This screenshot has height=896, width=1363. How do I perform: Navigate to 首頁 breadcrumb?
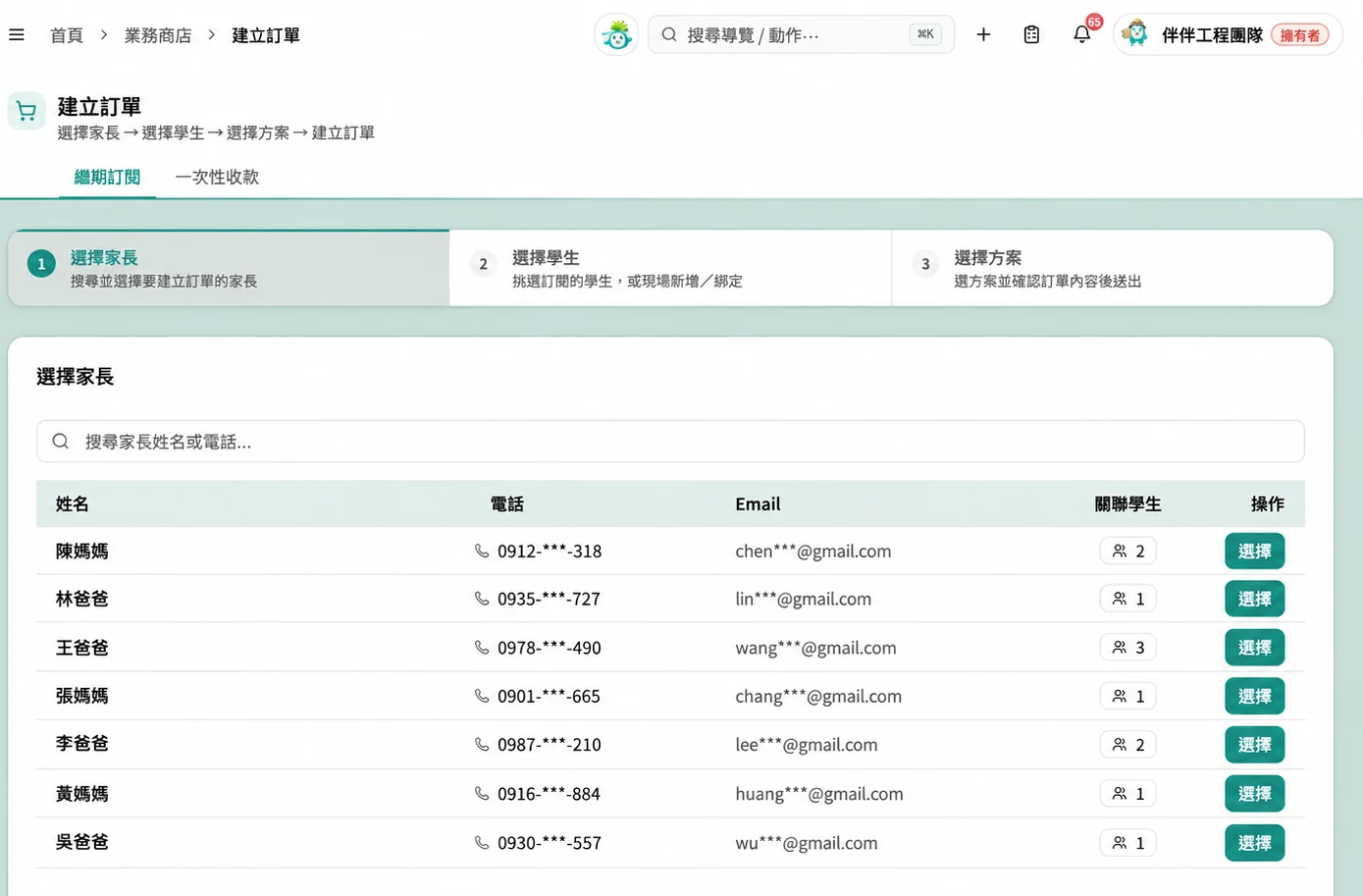pyautogui.click(x=67, y=35)
